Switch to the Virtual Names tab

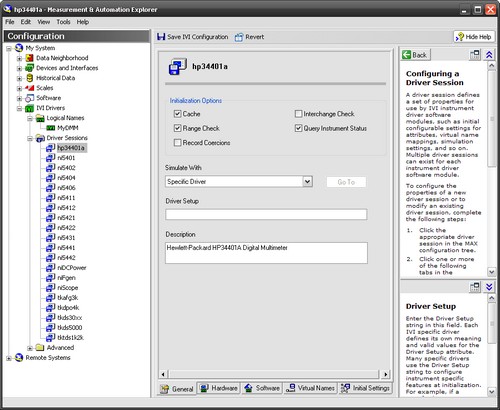click(x=310, y=388)
